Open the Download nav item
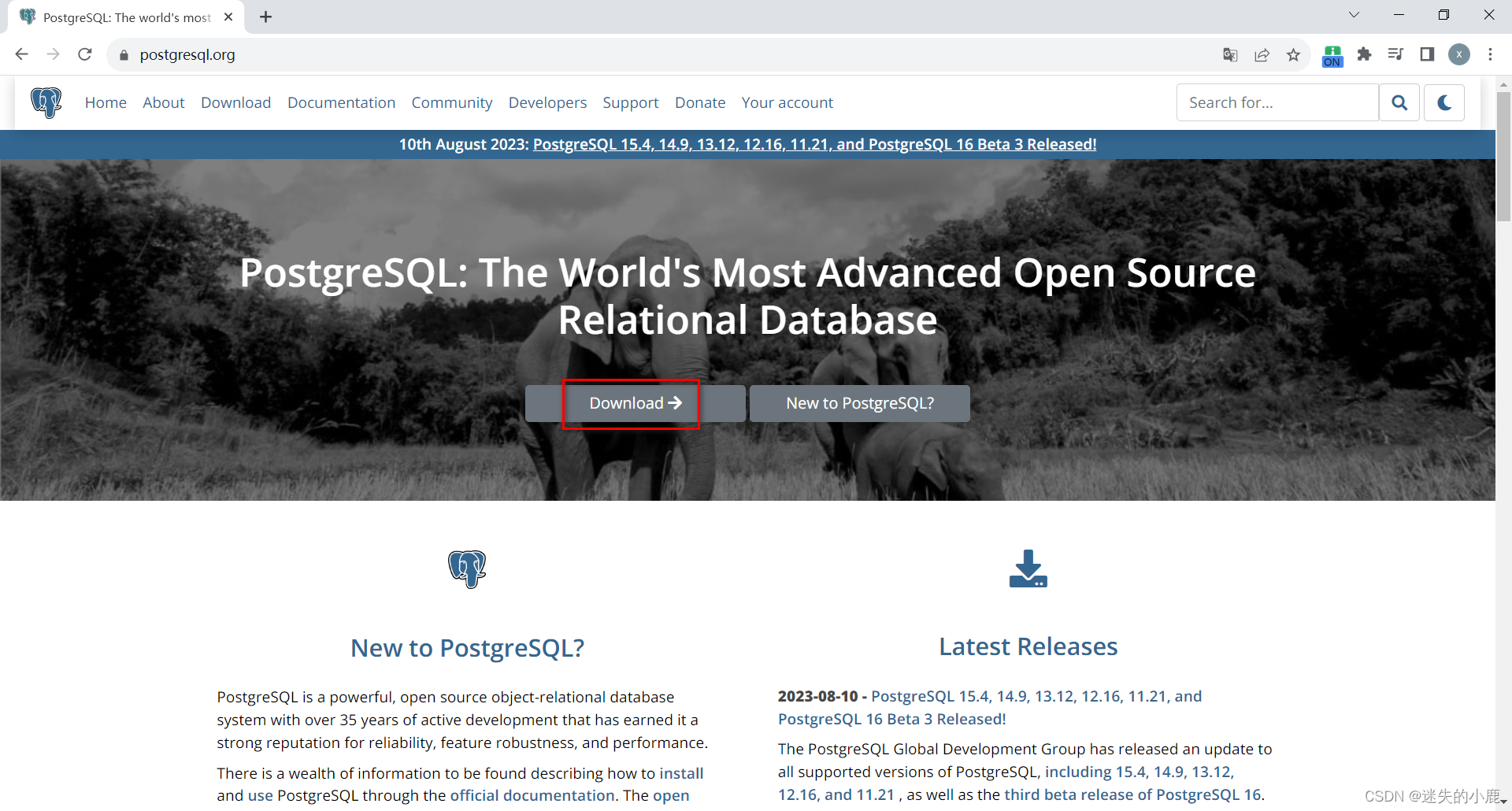This screenshot has height=811, width=1512. click(236, 102)
